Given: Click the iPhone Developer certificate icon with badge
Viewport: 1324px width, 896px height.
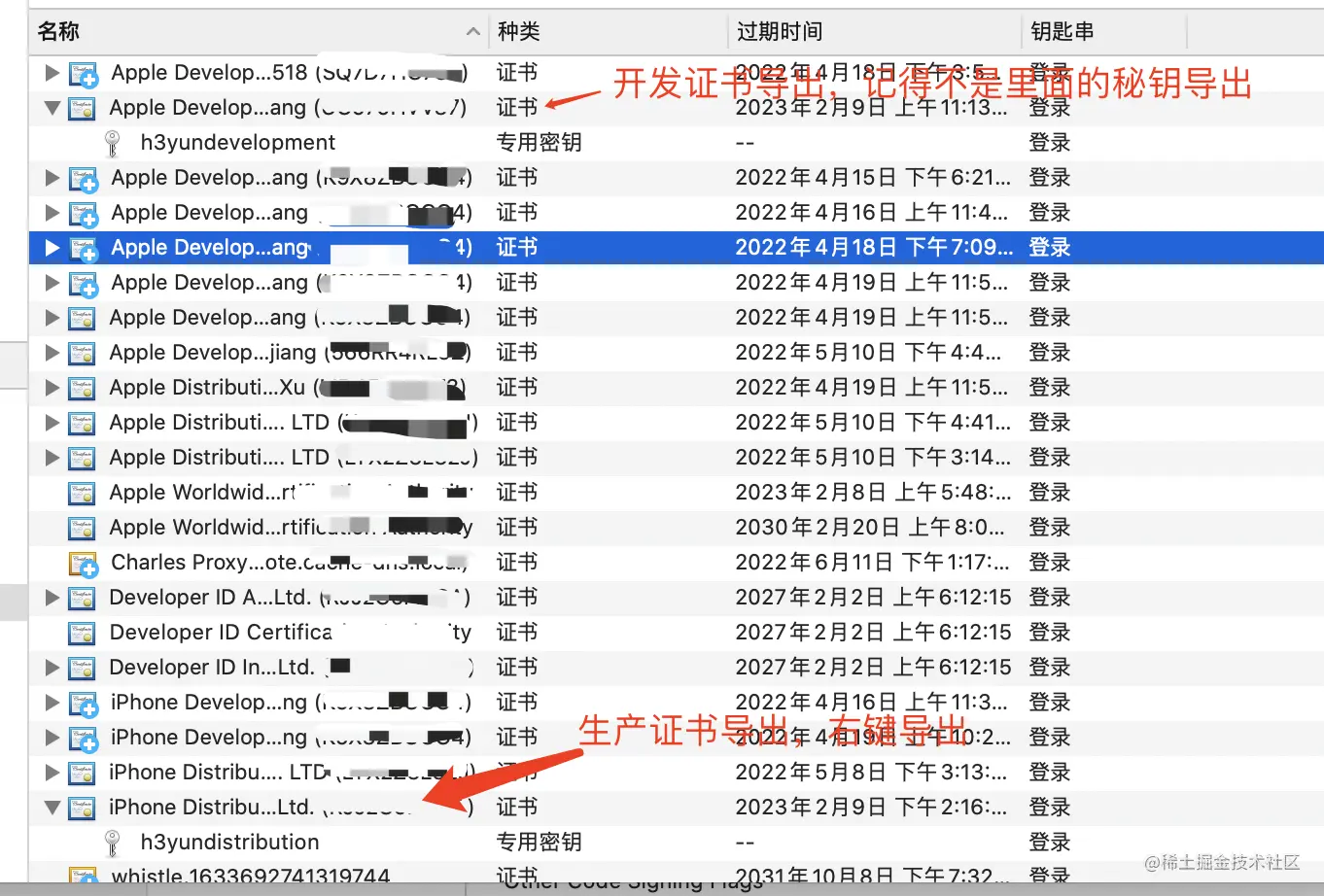Looking at the screenshot, I should point(83,702).
